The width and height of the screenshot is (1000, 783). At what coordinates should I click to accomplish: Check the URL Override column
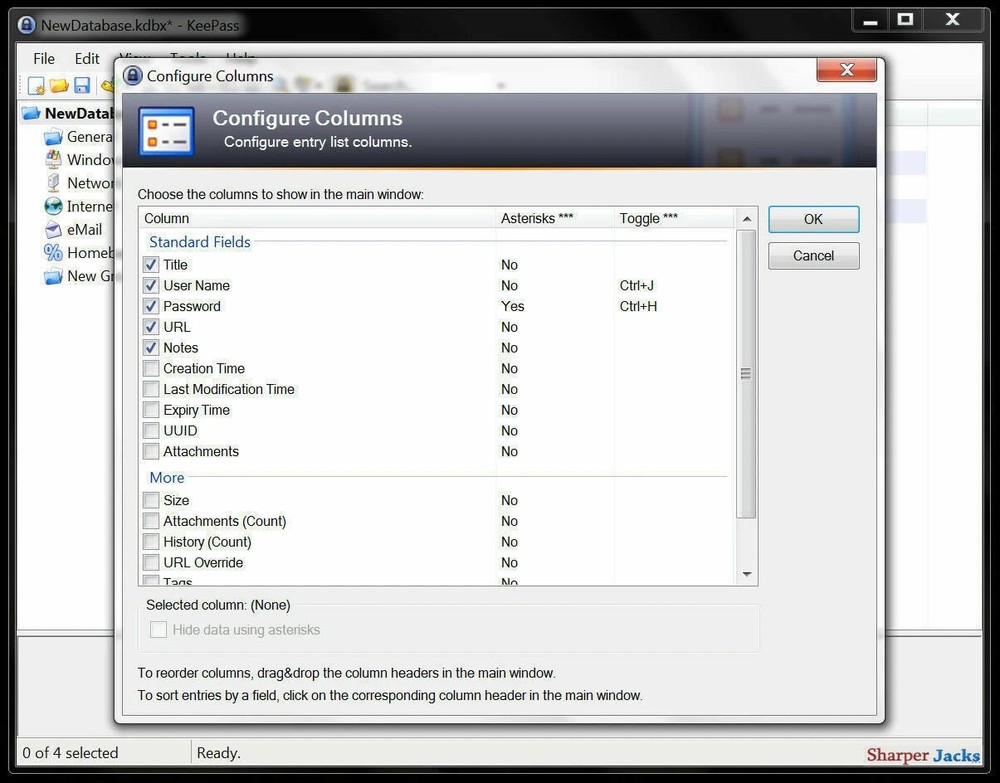[x=151, y=562]
